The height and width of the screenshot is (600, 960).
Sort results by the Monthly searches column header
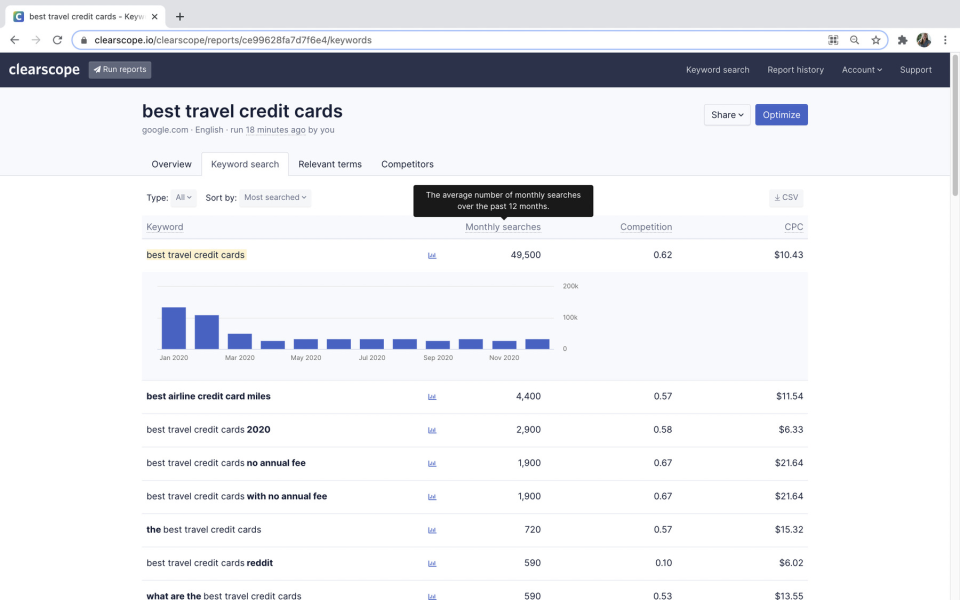502,227
